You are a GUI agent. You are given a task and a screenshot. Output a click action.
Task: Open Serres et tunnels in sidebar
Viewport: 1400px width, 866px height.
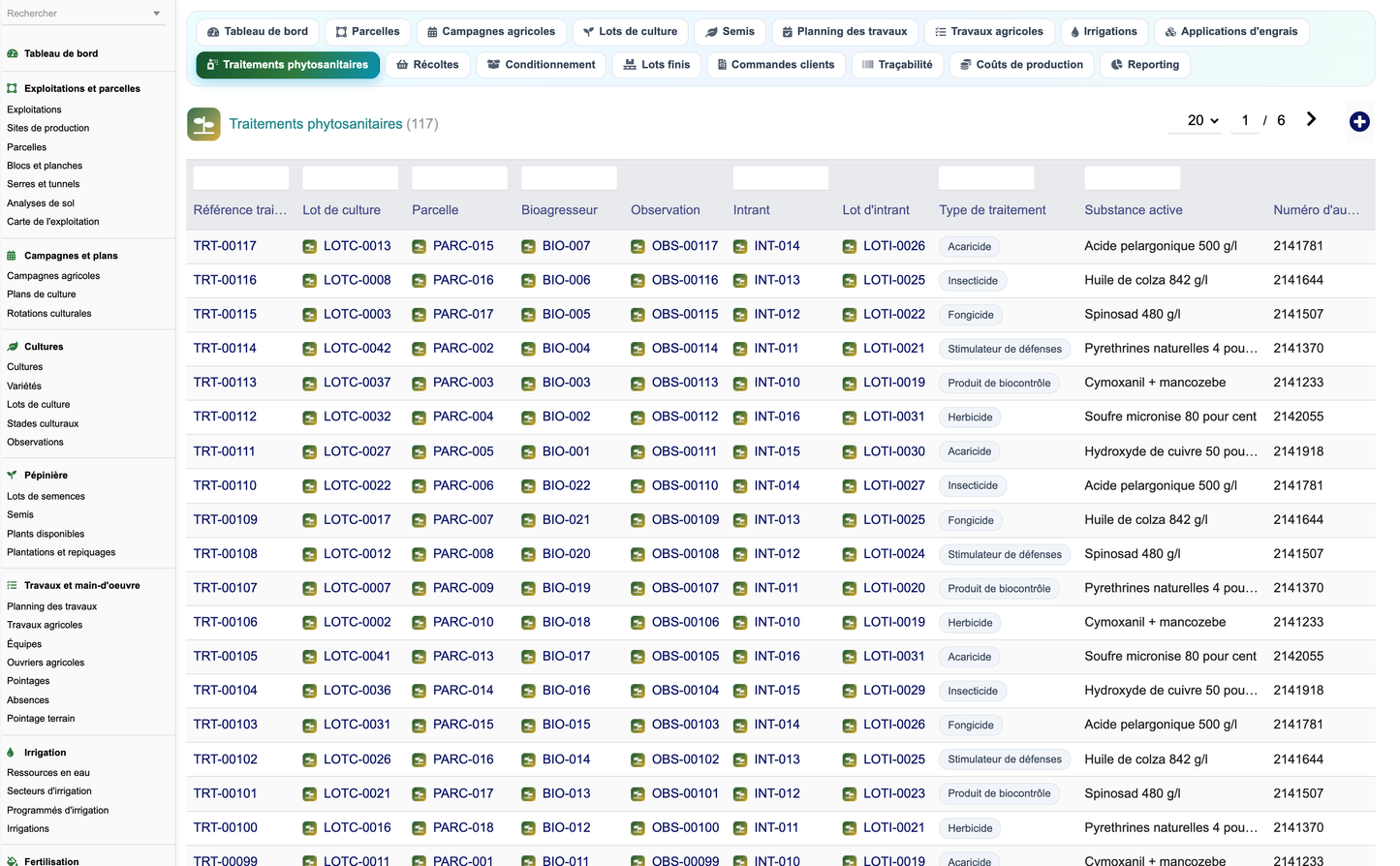pyautogui.click(x=44, y=184)
